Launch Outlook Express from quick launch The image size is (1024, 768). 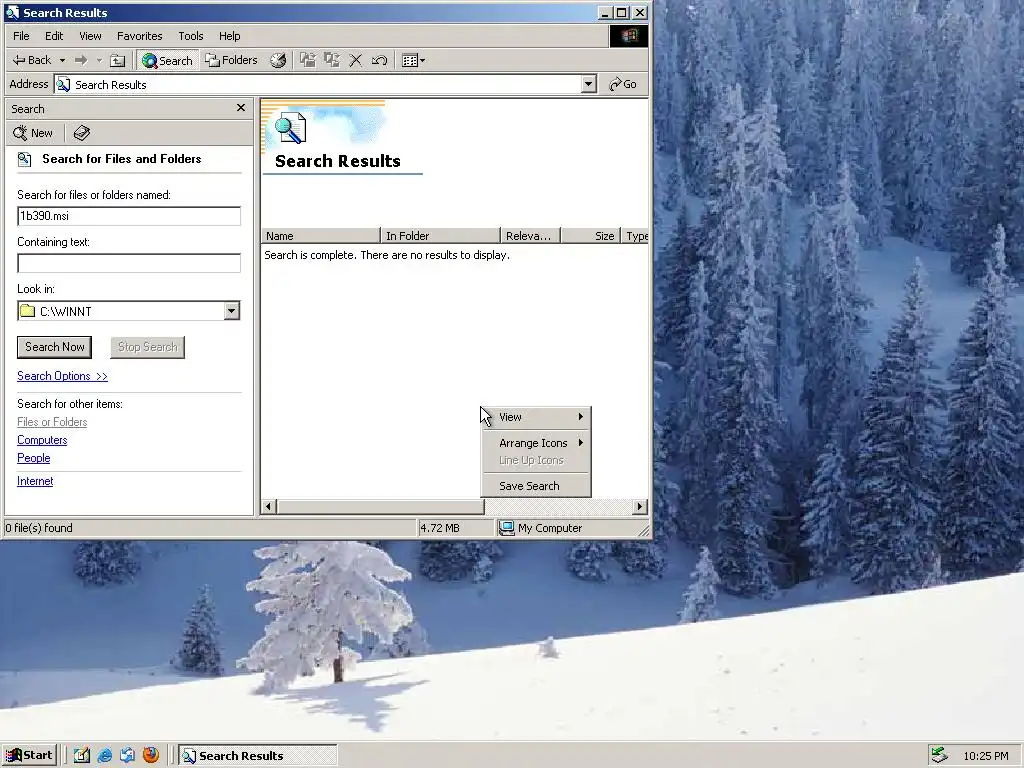tap(127, 756)
